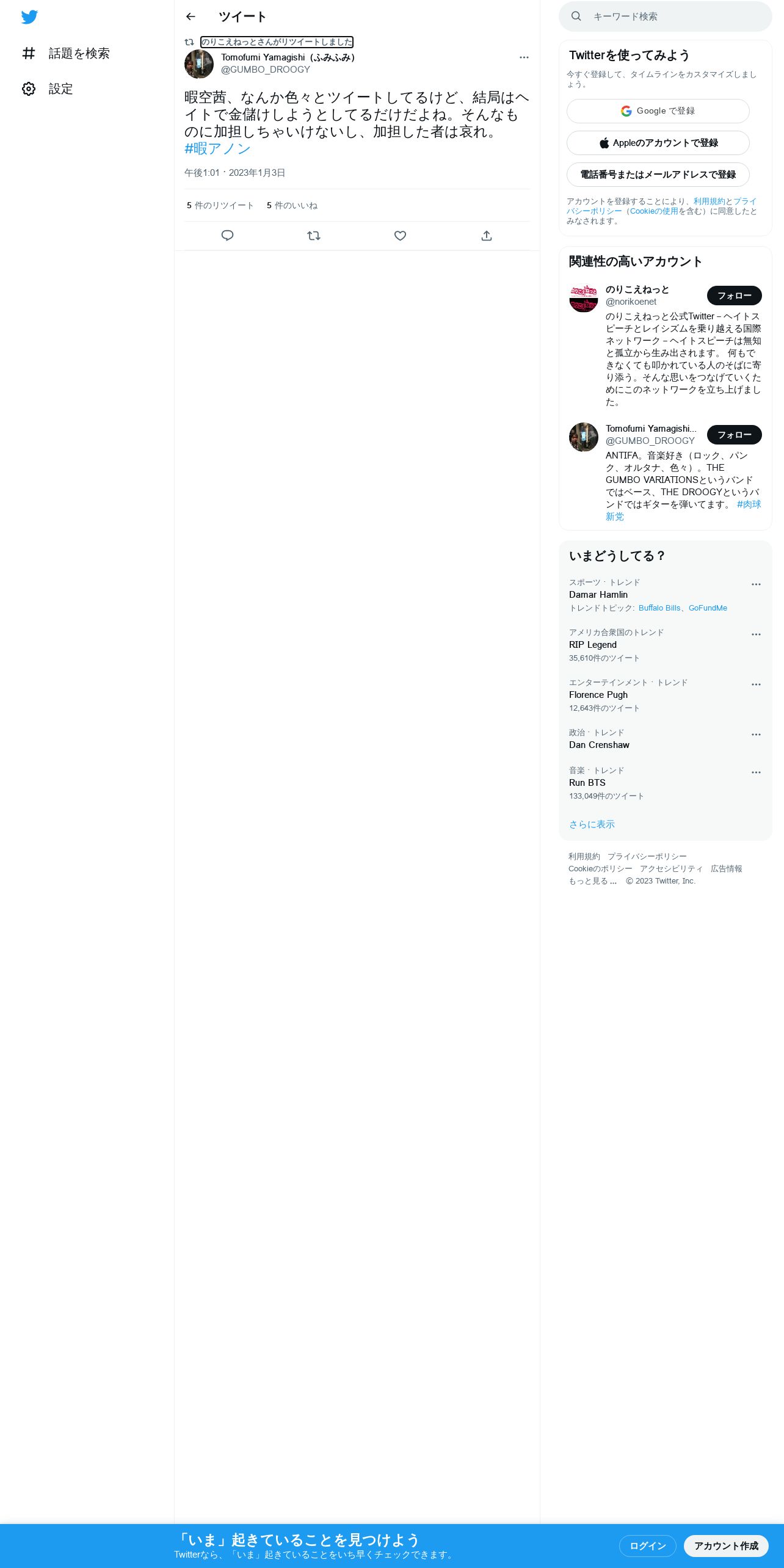Click the reply speech bubble icon
The image size is (784, 1568).
coord(227,236)
